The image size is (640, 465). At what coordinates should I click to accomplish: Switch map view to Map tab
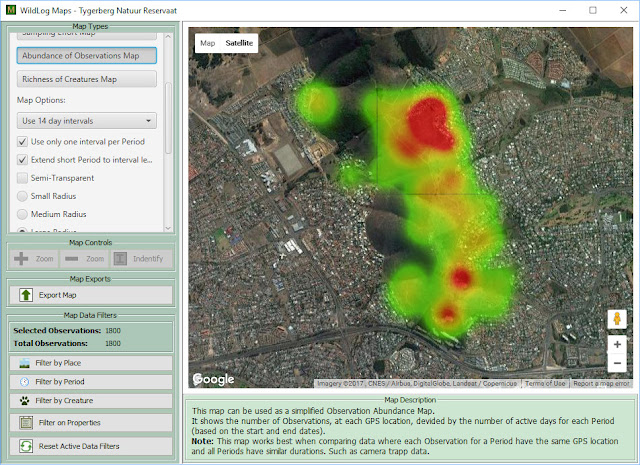208,43
